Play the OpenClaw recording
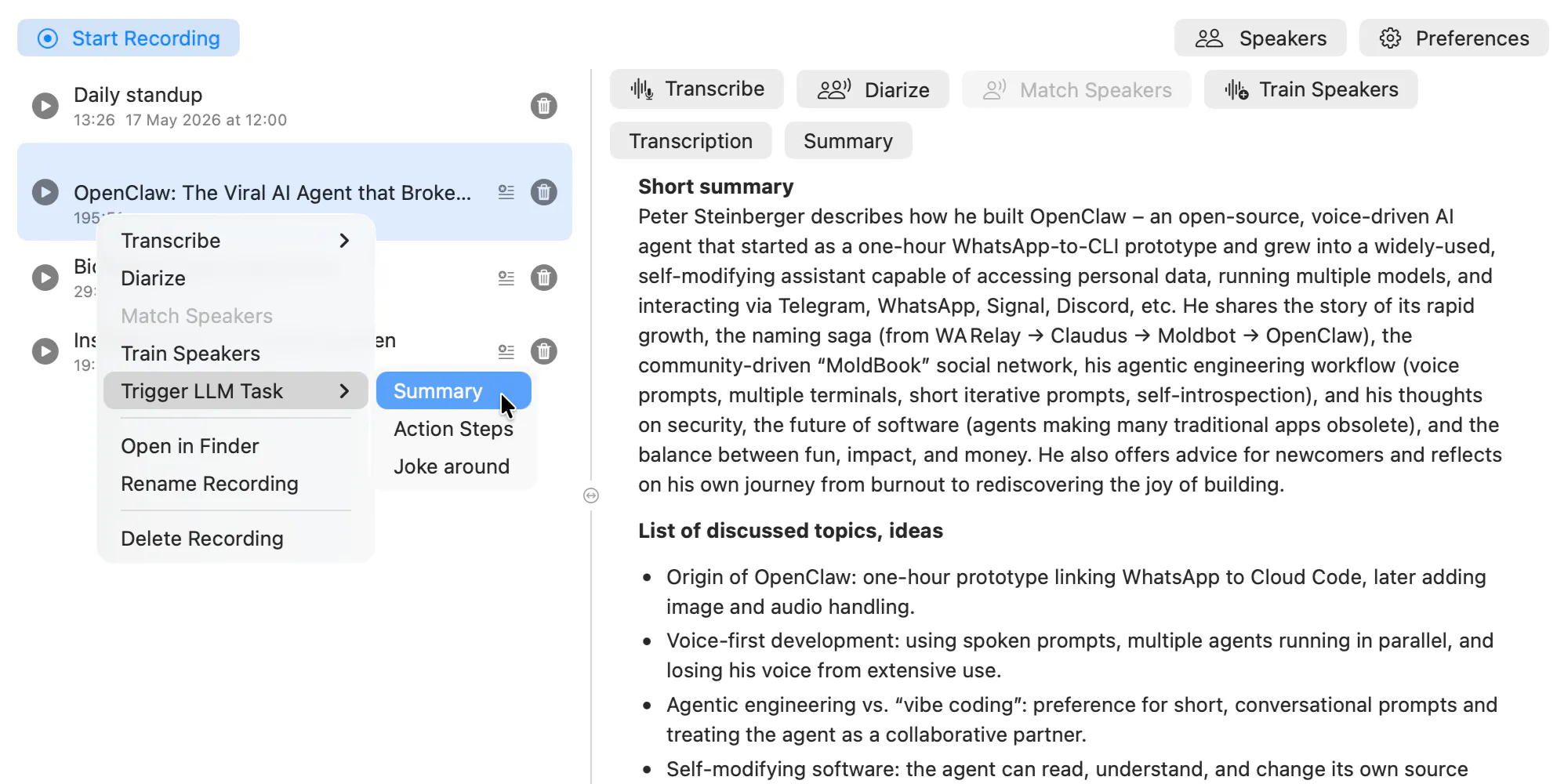The image size is (1568, 784). tap(45, 192)
